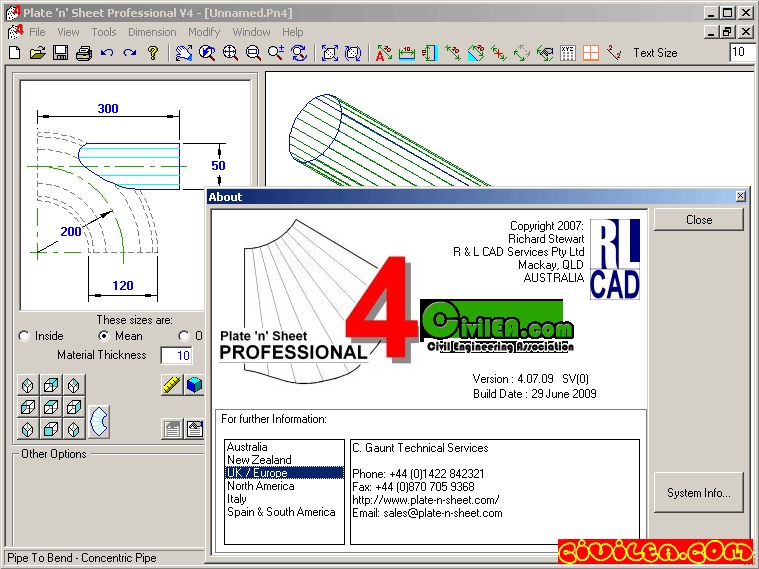
Task: Open a file with the folder icon
Action: point(37,52)
